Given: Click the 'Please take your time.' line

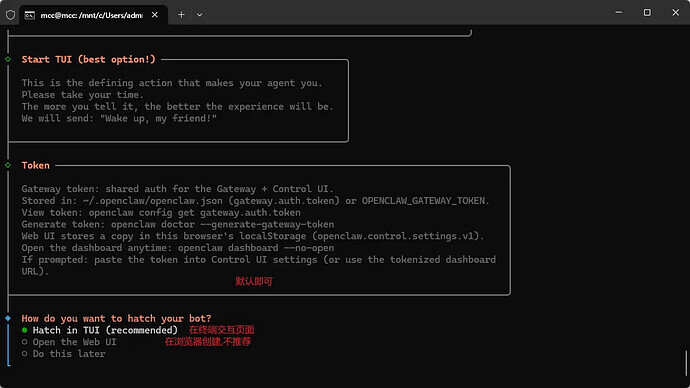Looking at the screenshot, I should (83, 95).
